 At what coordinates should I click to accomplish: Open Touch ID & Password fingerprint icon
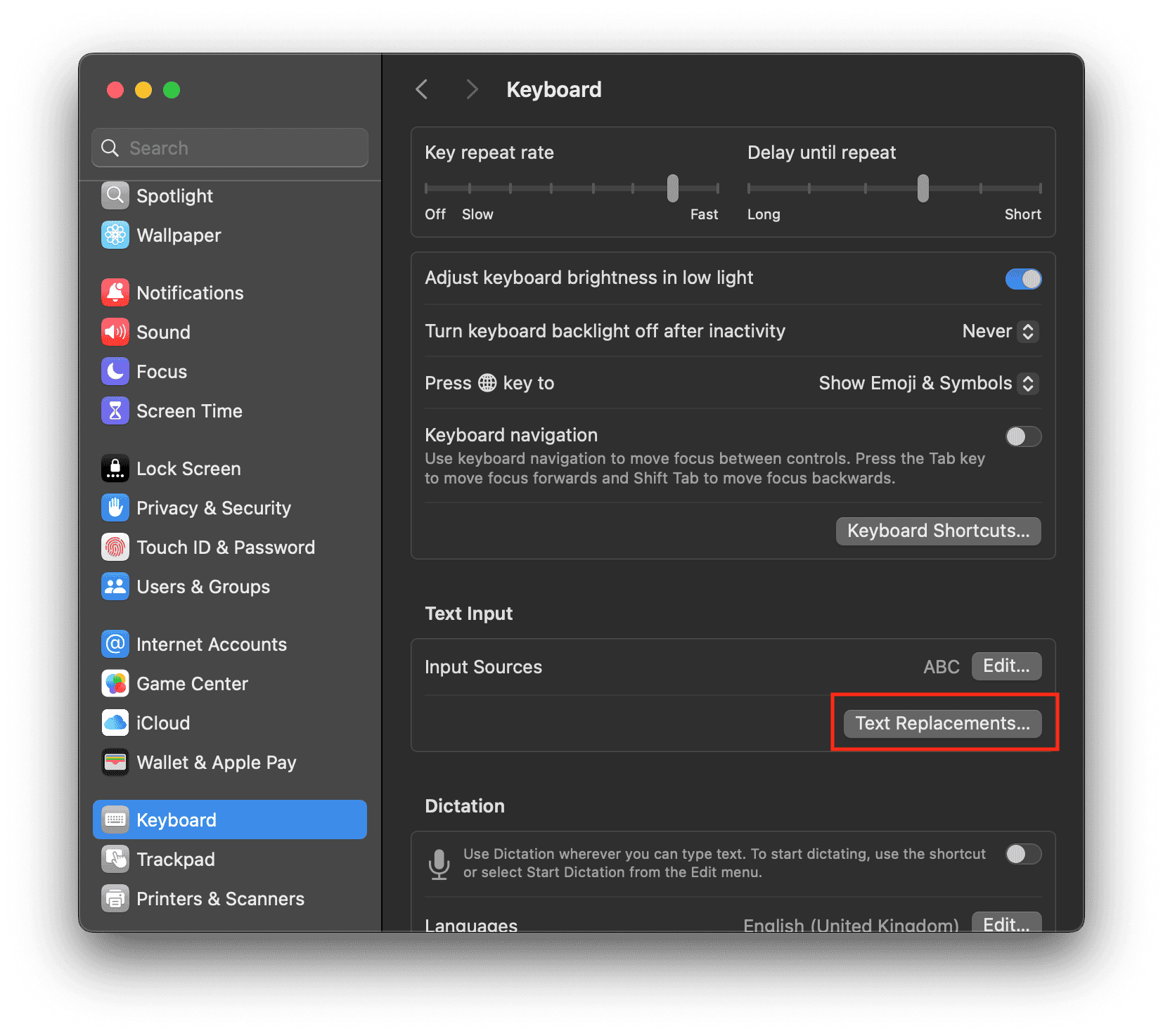pyautogui.click(x=115, y=548)
